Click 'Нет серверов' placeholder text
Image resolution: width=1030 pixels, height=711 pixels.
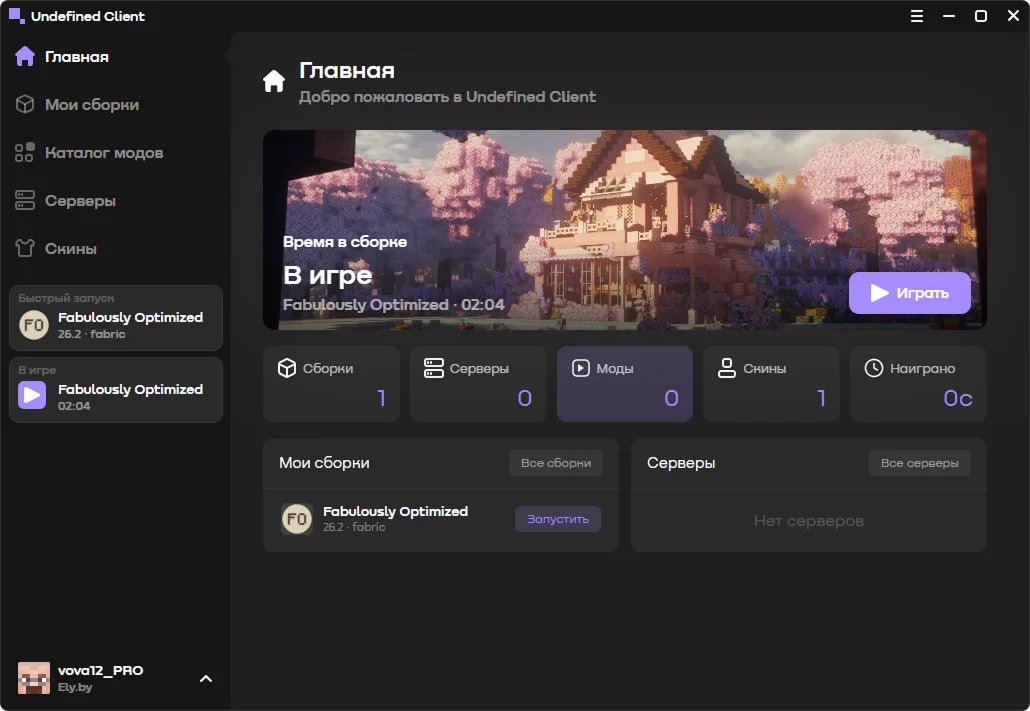pyautogui.click(x=809, y=521)
